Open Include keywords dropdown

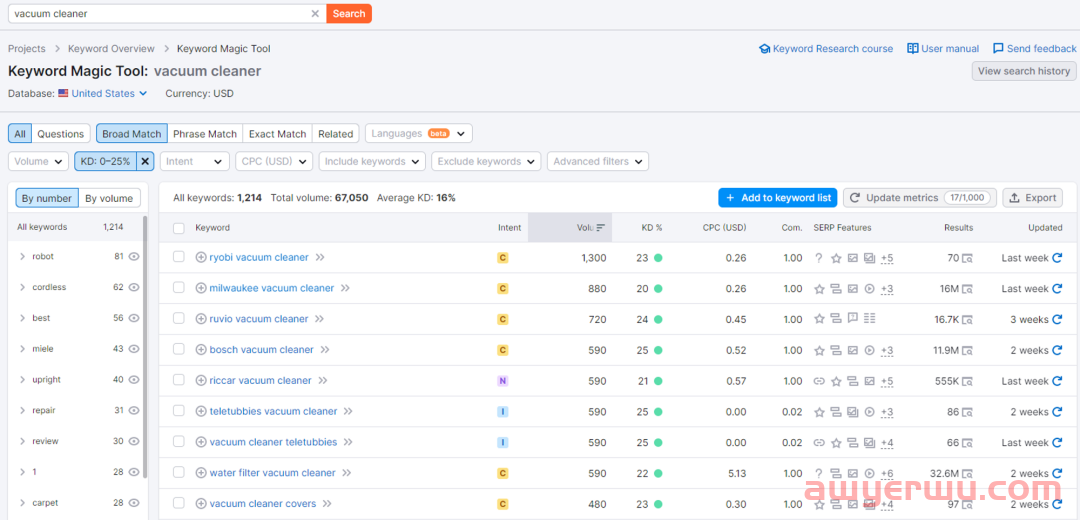pos(372,161)
